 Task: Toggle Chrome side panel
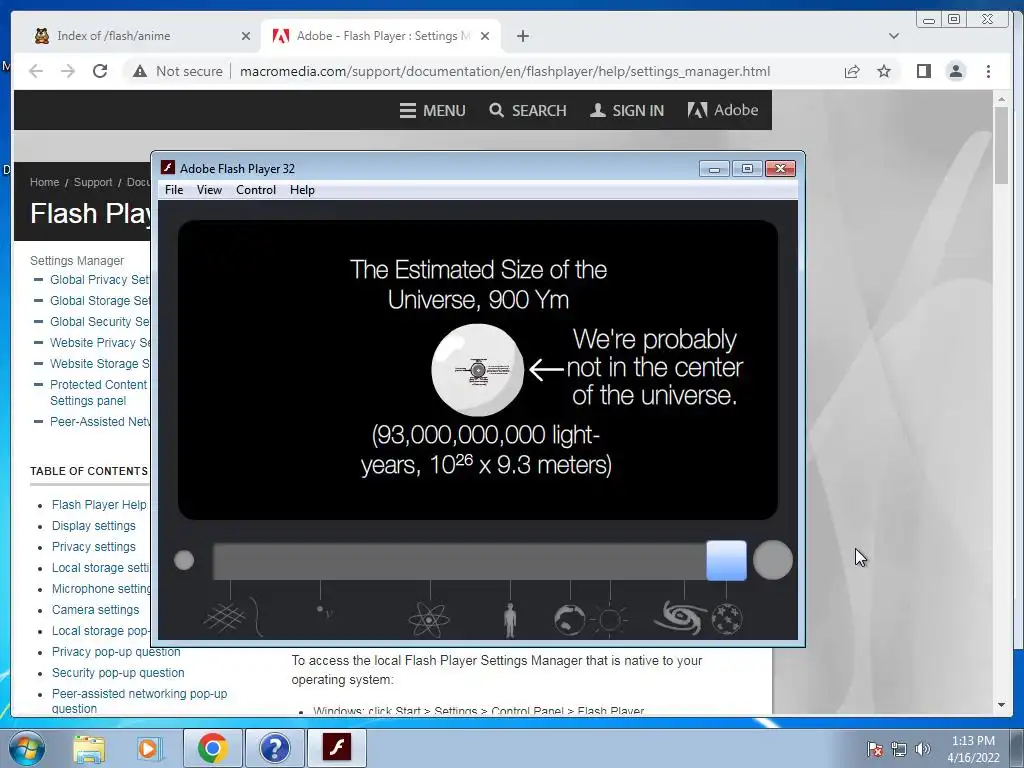923,71
